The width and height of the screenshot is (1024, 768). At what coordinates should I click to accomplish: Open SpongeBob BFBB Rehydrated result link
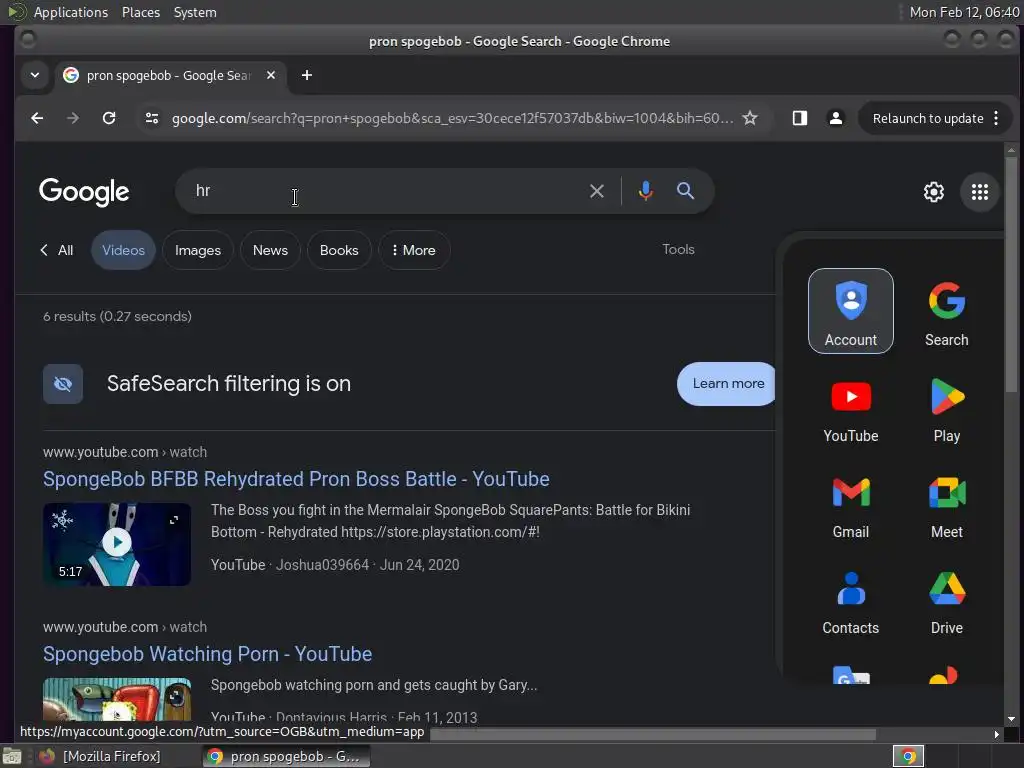pyautogui.click(x=296, y=479)
